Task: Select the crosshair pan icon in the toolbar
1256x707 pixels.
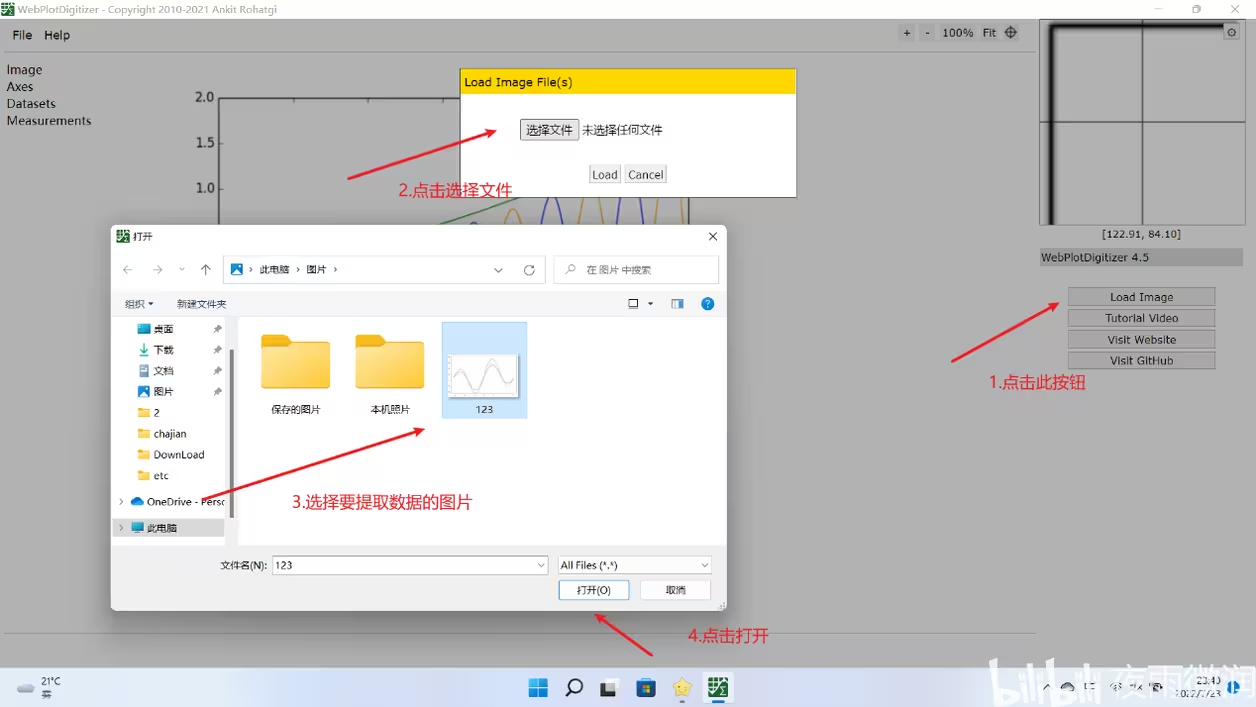Action: click(x=1010, y=32)
